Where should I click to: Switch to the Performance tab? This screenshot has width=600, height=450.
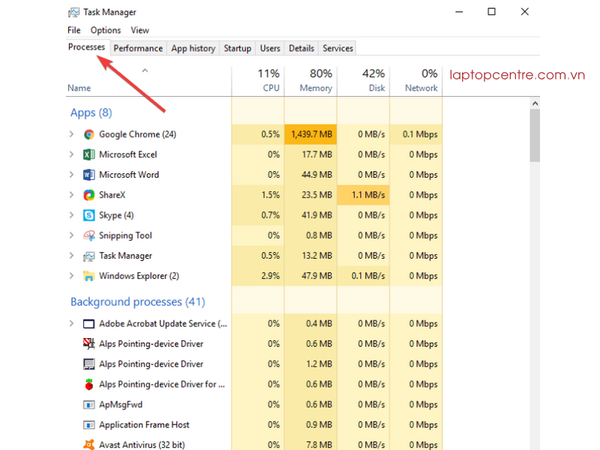[138, 48]
